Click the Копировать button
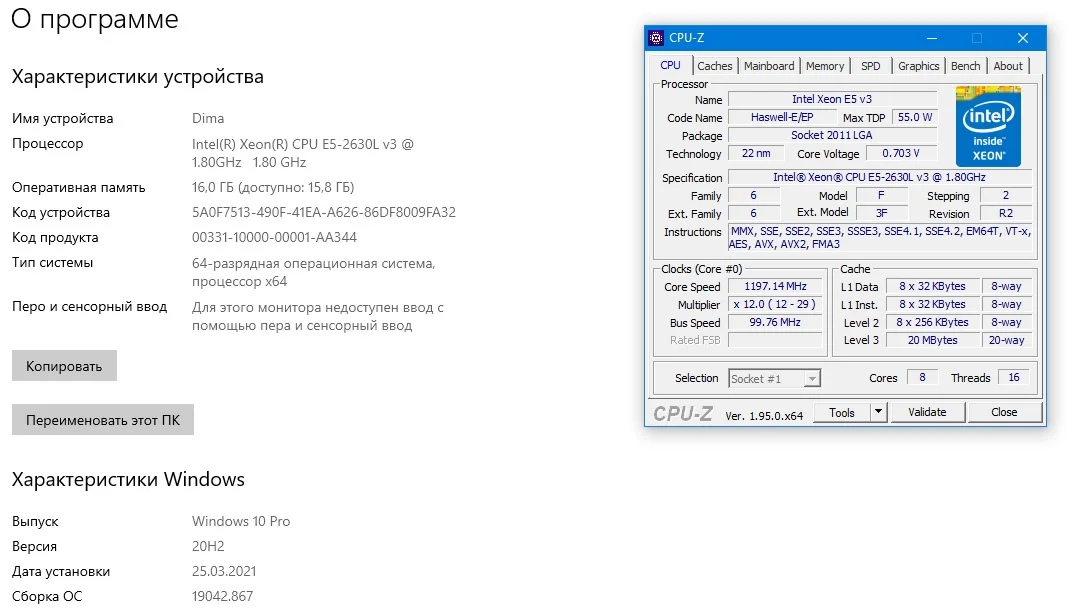The image size is (1077, 608). pos(64,365)
